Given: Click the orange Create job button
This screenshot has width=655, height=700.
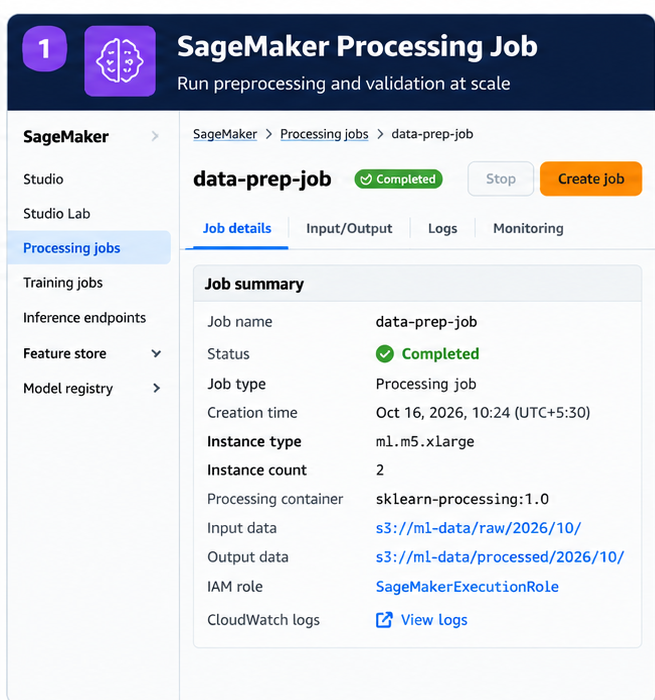Looking at the screenshot, I should click(x=591, y=179).
